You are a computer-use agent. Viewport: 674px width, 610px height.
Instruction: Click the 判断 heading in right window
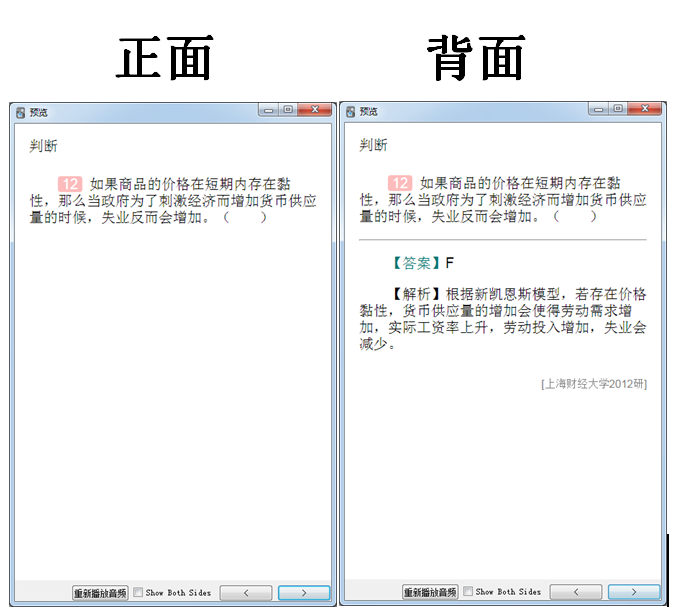(373, 145)
